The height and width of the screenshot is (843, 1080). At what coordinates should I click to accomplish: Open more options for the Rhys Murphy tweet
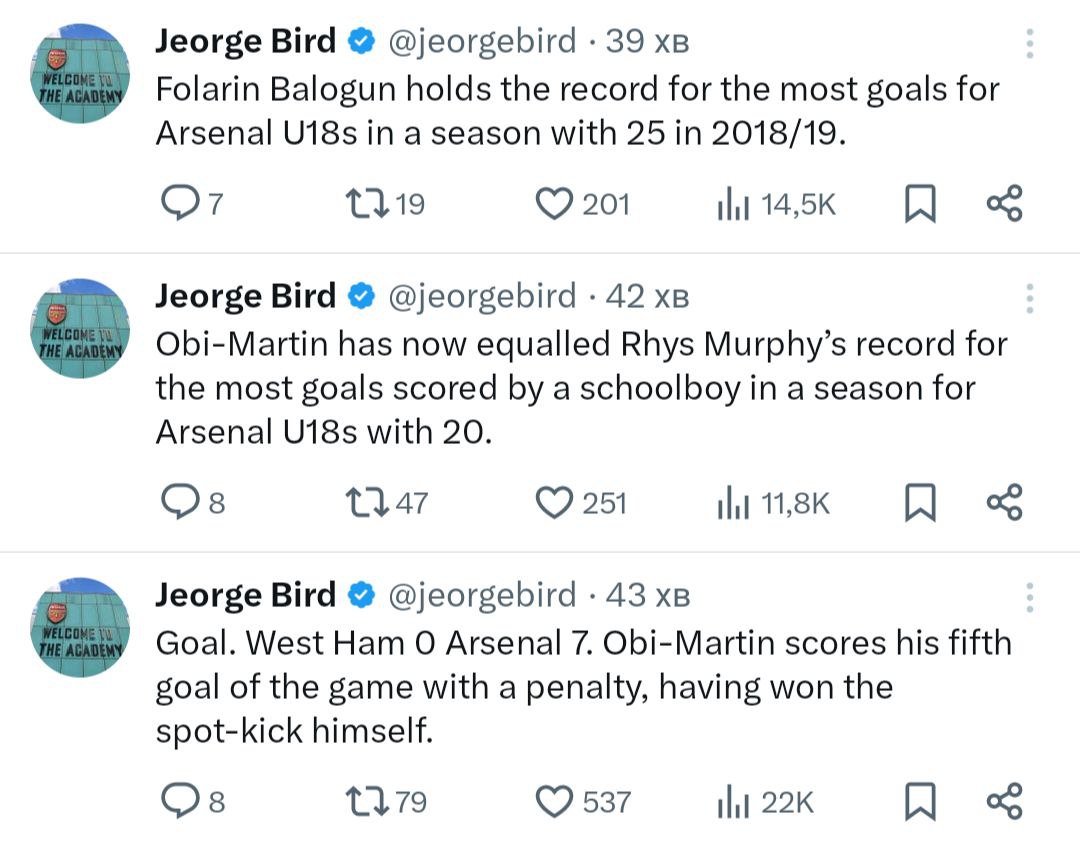[x=1030, y=298]
